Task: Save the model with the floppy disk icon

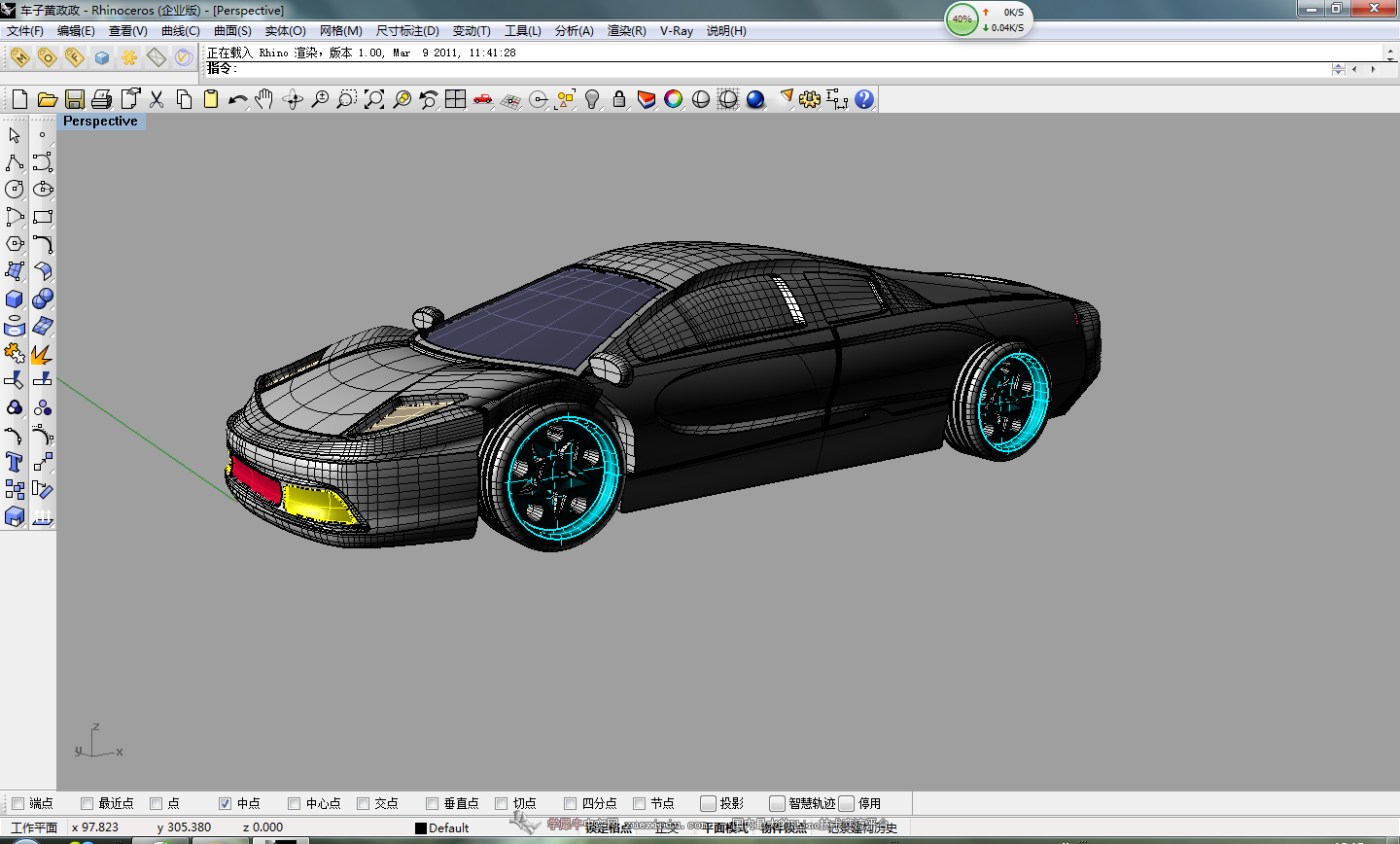Action: pos(74,99)
